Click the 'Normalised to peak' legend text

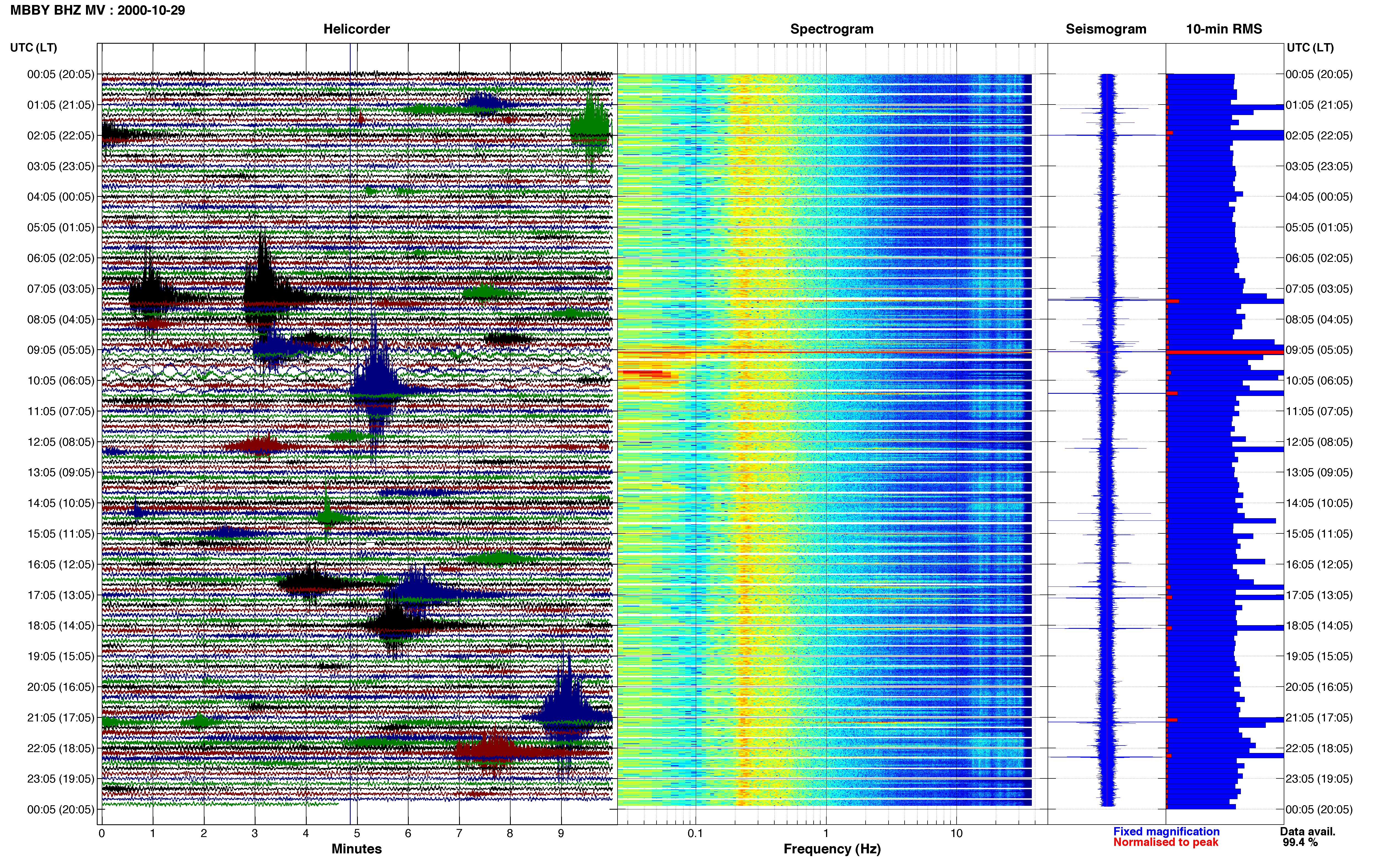1165,842
